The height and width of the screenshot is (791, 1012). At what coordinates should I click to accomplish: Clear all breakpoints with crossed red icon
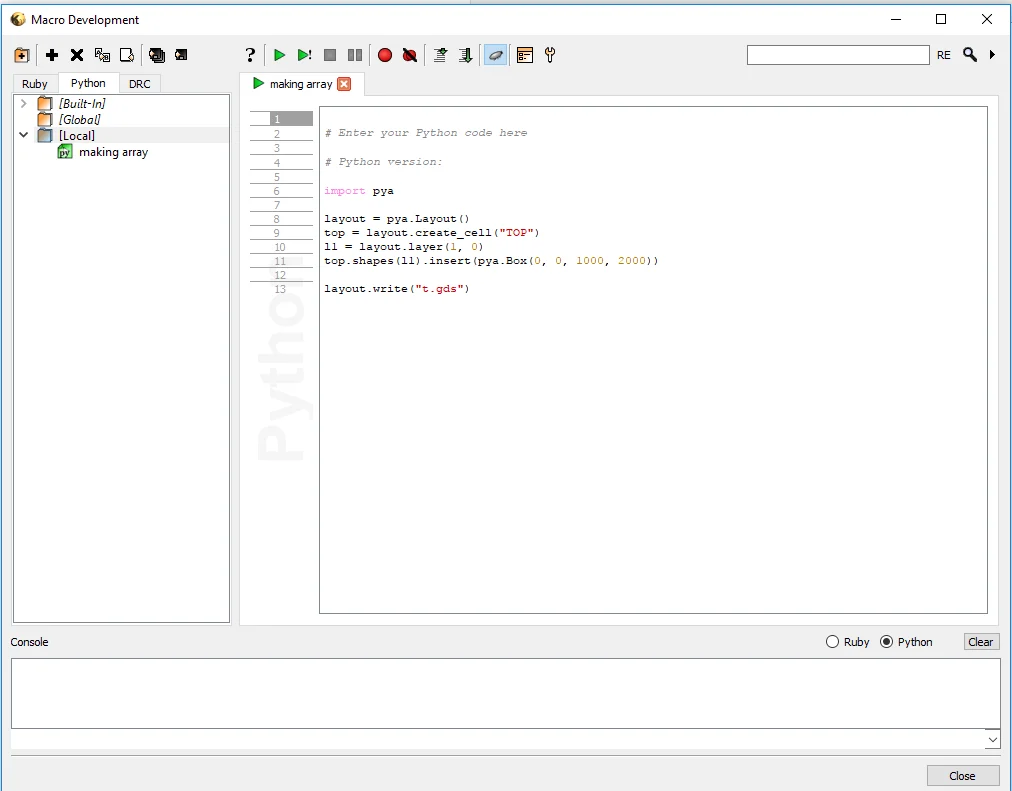pyautogui.click(x=410, y=55)
